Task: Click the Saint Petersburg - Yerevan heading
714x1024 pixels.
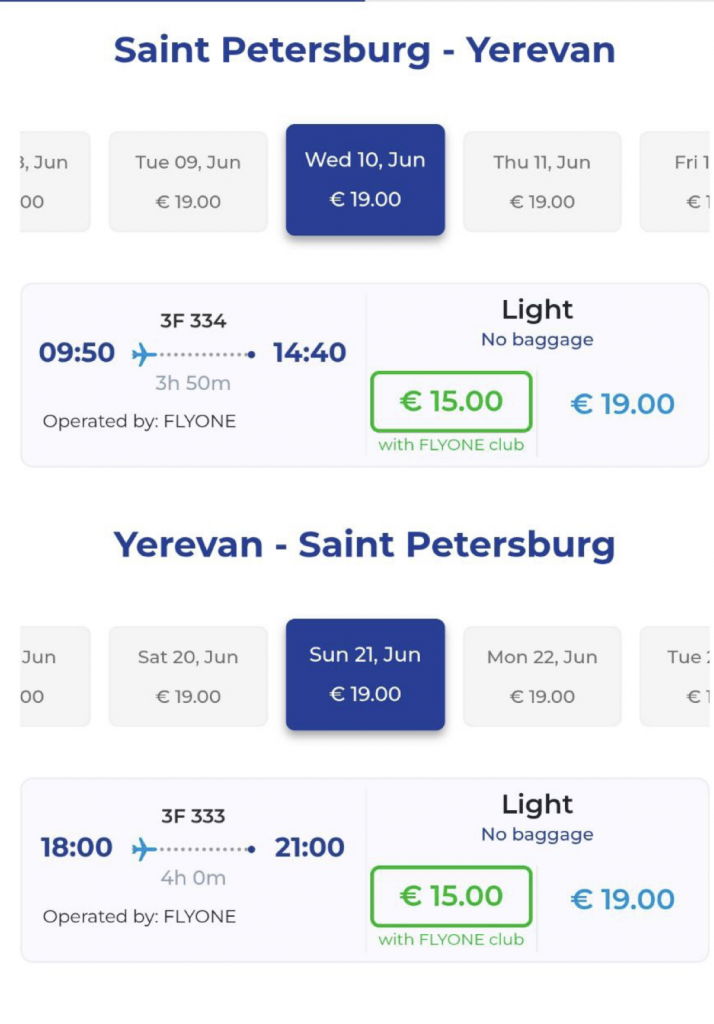Action: [x=364, y=50]
